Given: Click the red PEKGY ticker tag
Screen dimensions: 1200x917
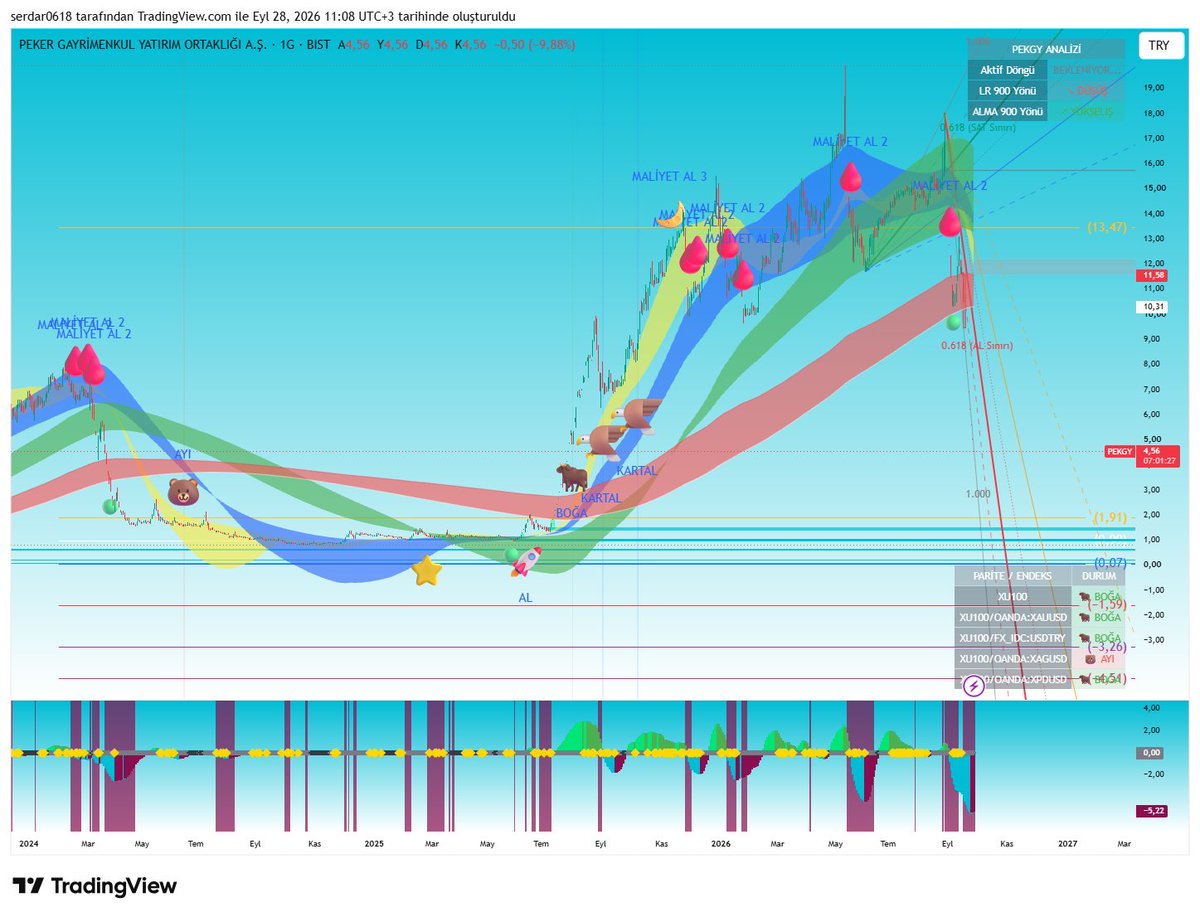Looking at the screenshot, I should (x=1118, y=452).
